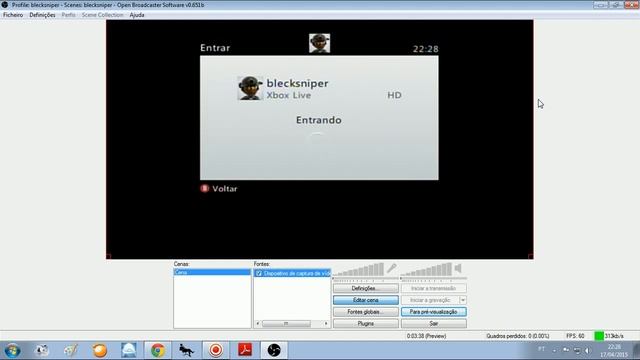
Task: Select the Cena scene in Cenas list
Action: (212, 272)
